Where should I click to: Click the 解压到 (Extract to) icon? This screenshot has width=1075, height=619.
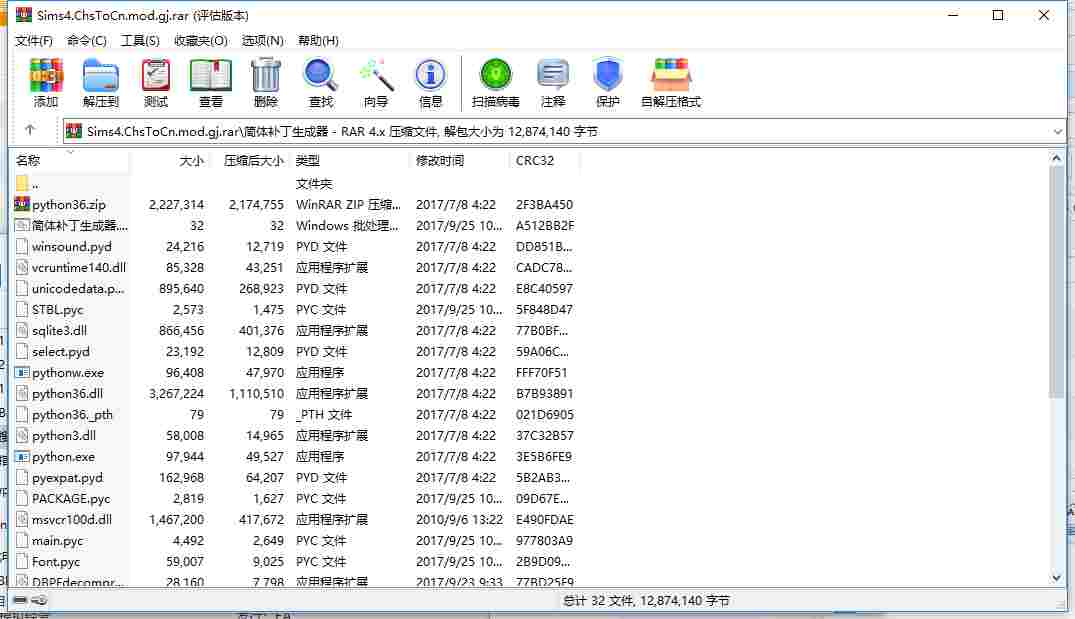[101, 82]
